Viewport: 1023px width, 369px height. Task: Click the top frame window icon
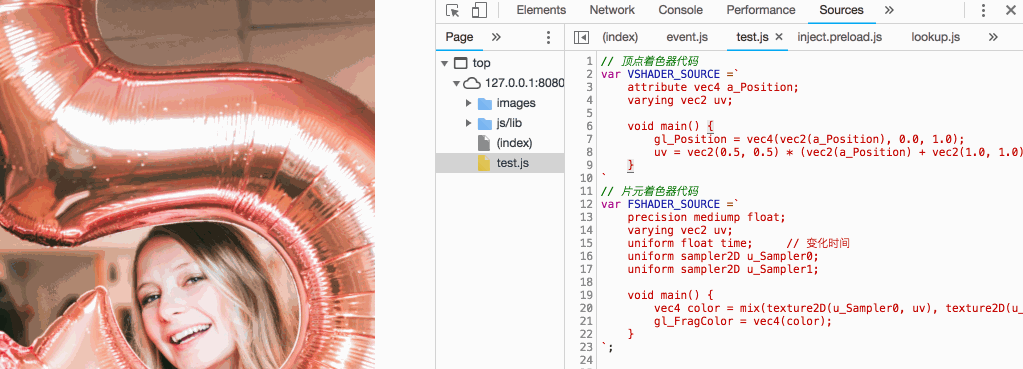click(461, 63)
